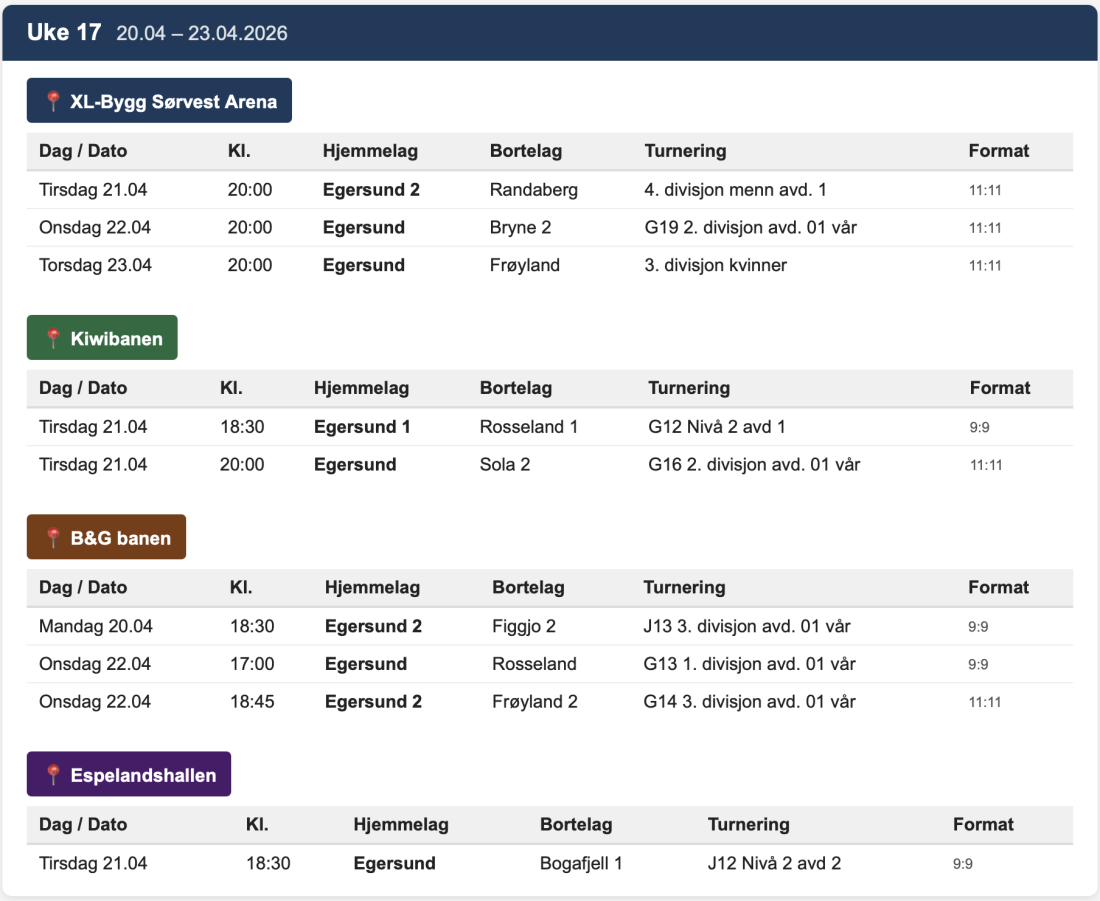Select the XL-Bygg Sørvest Arena venue badge
The image size is (1100, 901).
[159, 101]
